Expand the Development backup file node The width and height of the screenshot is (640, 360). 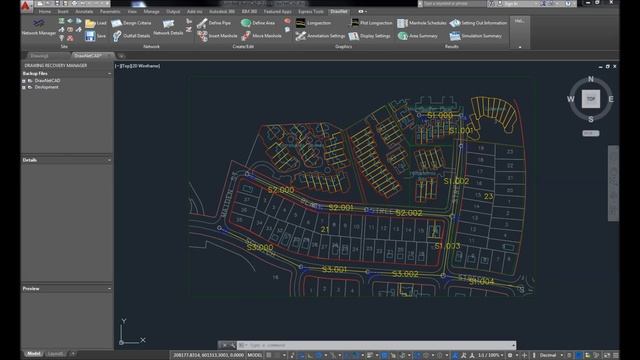(24, 87)
